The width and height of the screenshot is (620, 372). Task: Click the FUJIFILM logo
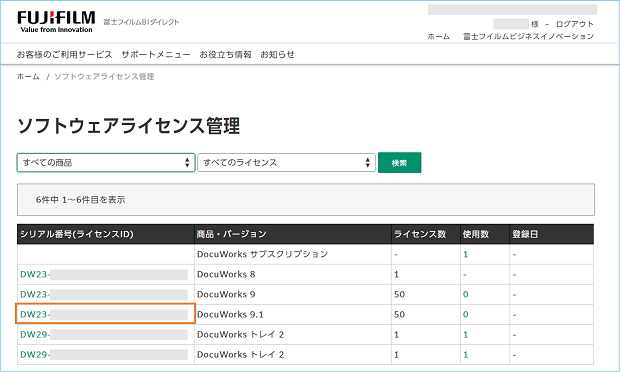tap(56, 22)
